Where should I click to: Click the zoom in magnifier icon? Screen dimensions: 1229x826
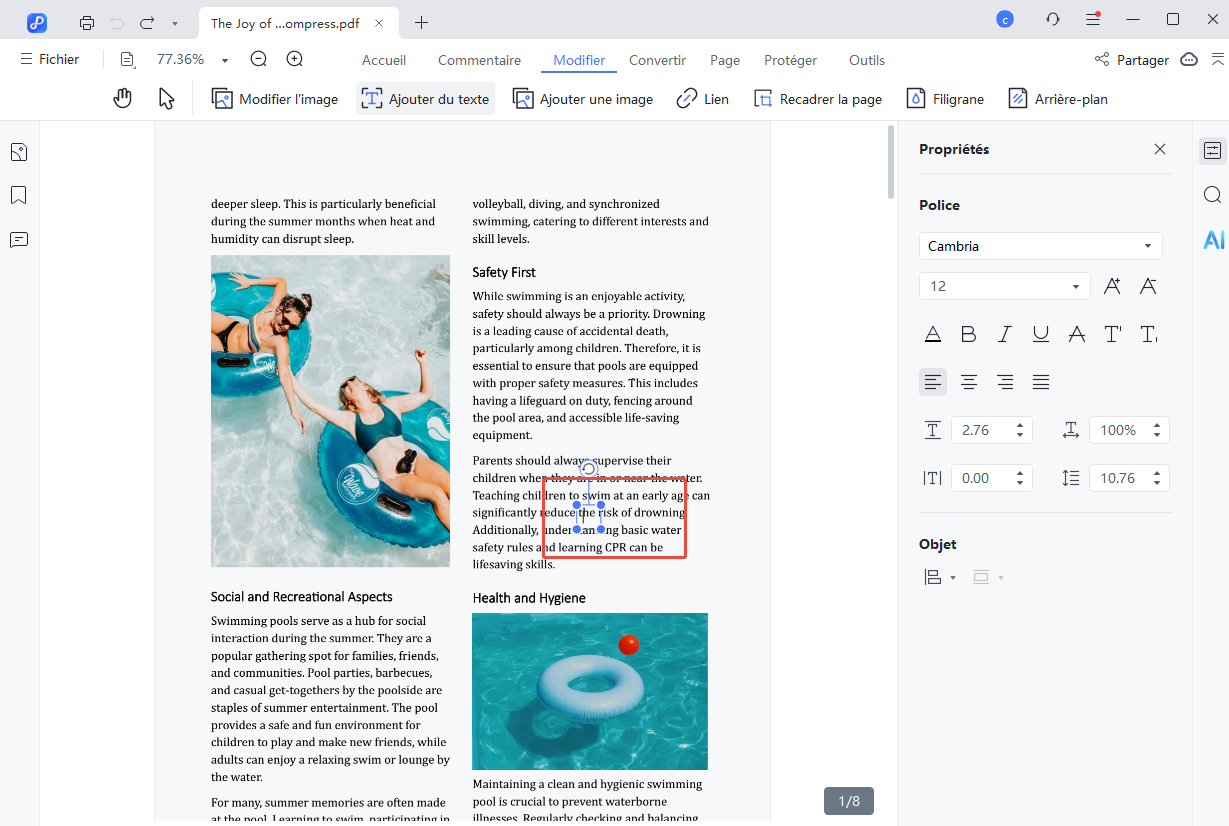[294, 60]
